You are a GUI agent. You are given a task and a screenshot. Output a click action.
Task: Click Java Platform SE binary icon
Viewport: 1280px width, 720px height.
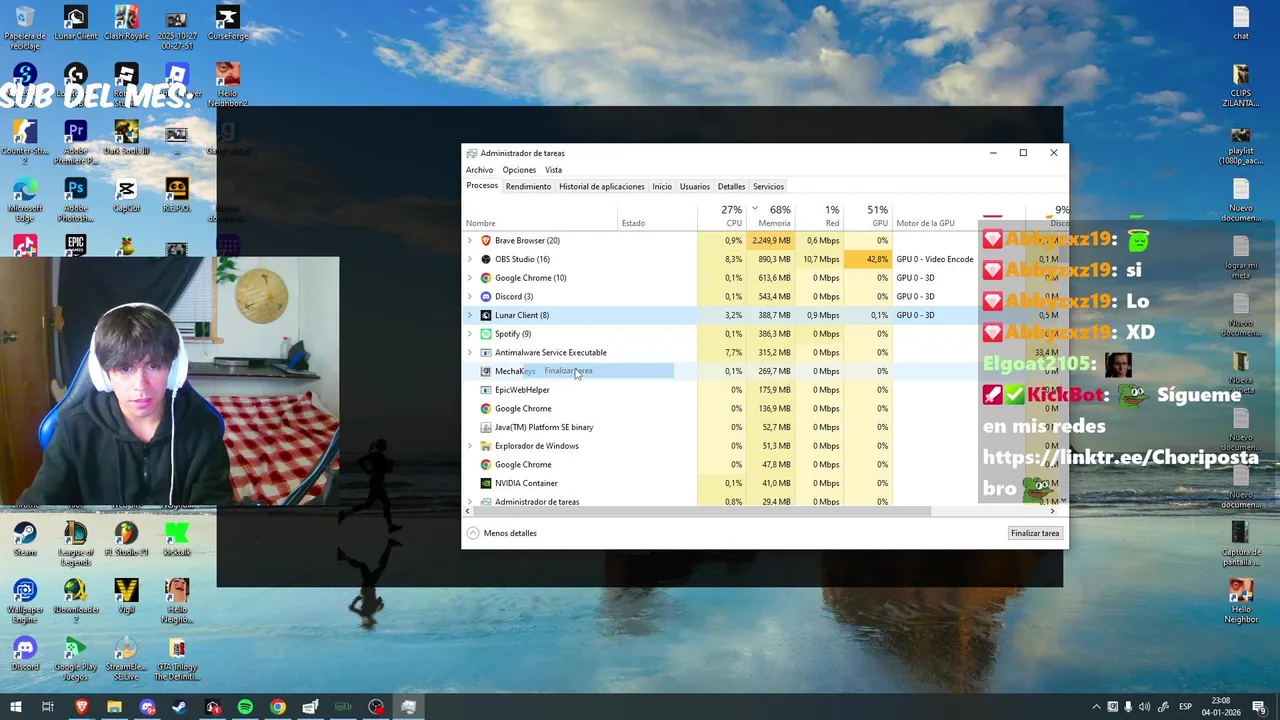(x=486, y=427)
